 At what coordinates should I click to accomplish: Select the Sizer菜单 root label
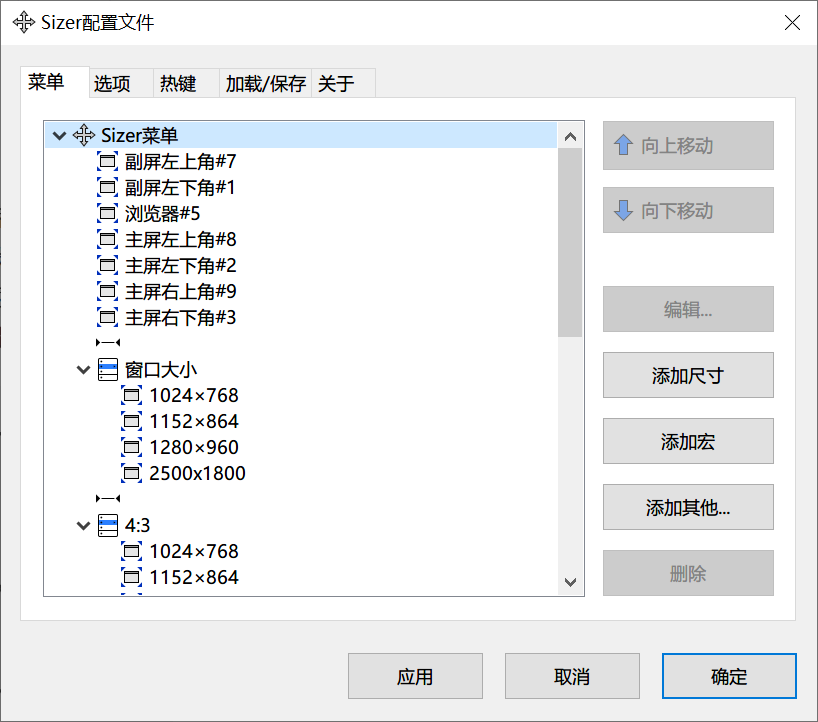139,136
